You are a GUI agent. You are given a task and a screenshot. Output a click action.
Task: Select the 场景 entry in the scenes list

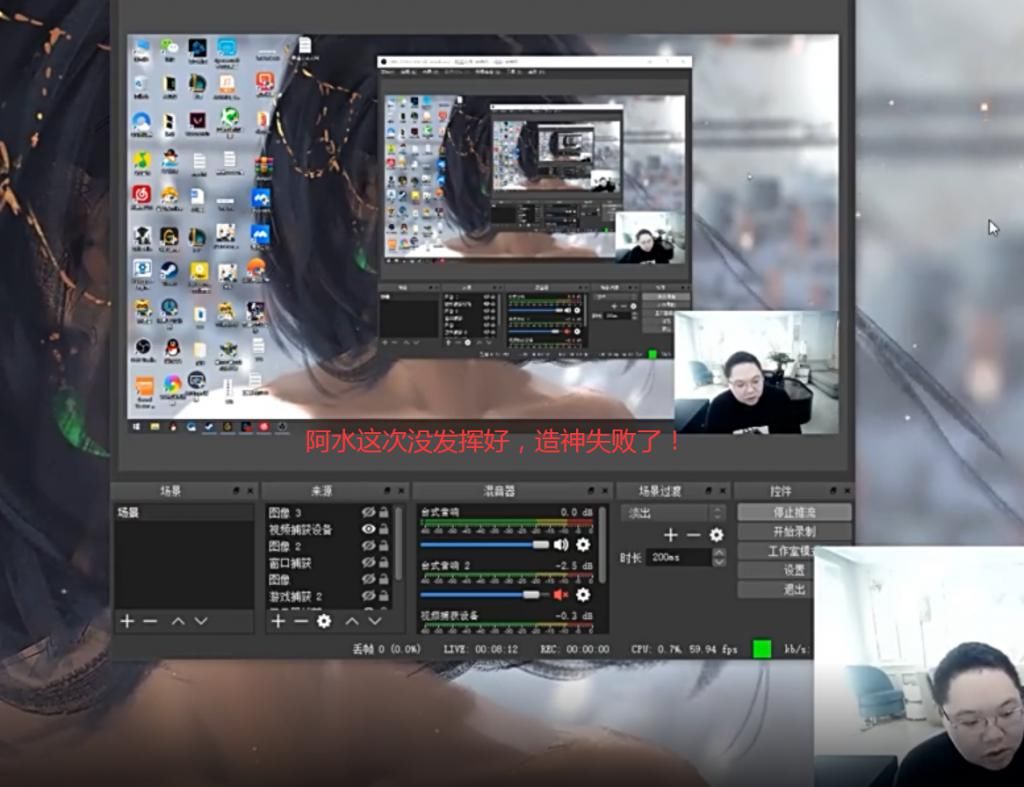(x=184, y=513)
